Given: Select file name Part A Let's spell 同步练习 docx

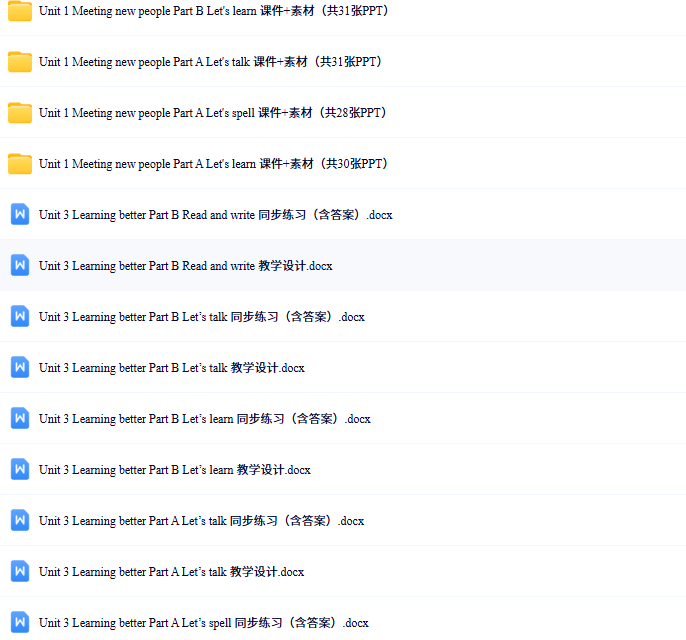Looking at the screenshot, I should pyautogui.click(x=203, y=623).
